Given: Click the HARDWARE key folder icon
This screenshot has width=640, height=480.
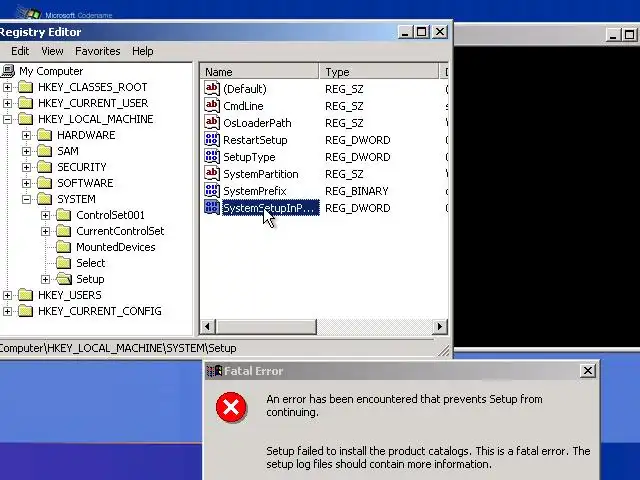Looking at the screenshot, I should 44,135.
